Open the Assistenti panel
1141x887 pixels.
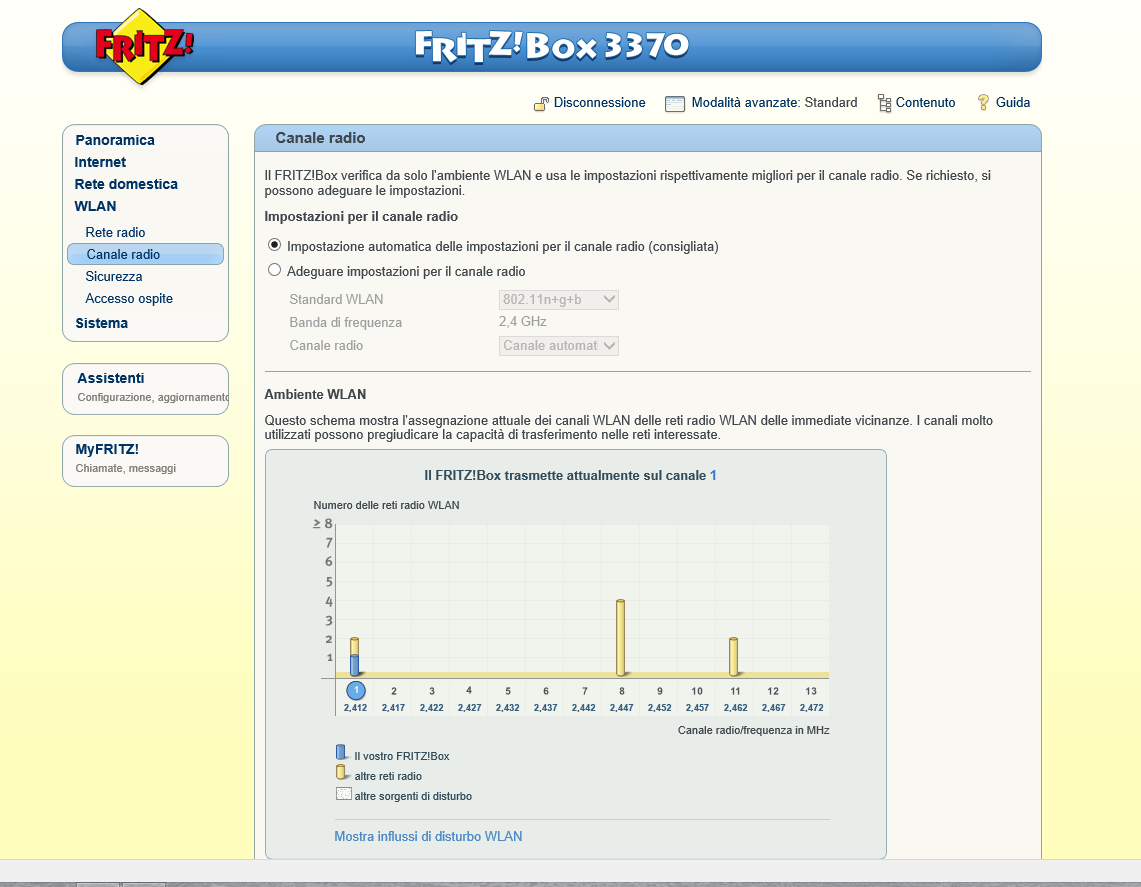(x=146, y=389)
